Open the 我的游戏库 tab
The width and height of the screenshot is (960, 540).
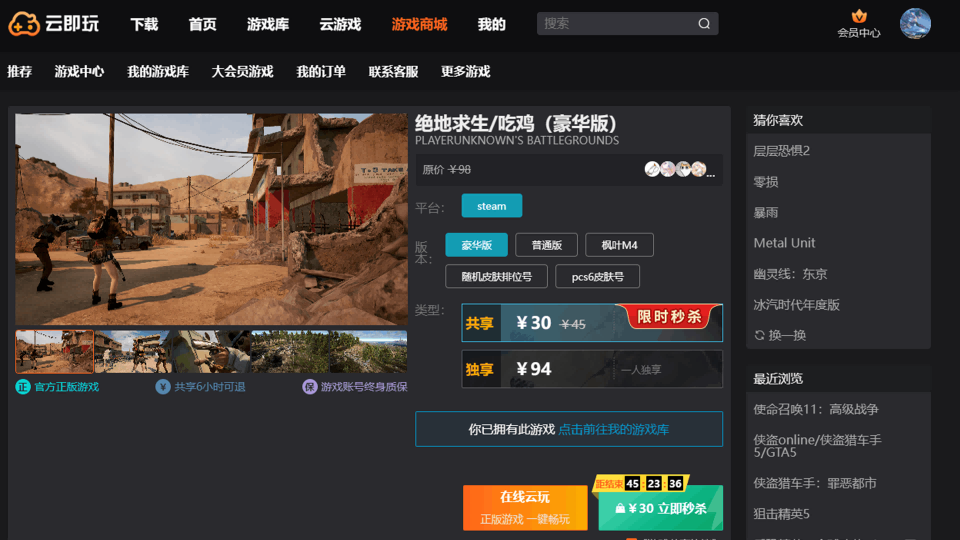(158, 72)
